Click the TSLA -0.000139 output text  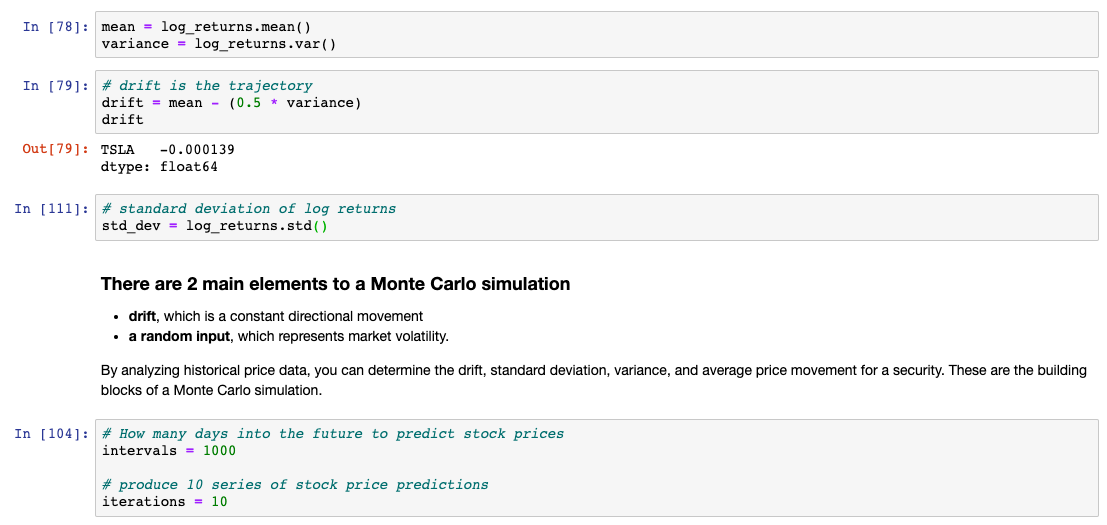pyautogui.click(x=168, y=150)
